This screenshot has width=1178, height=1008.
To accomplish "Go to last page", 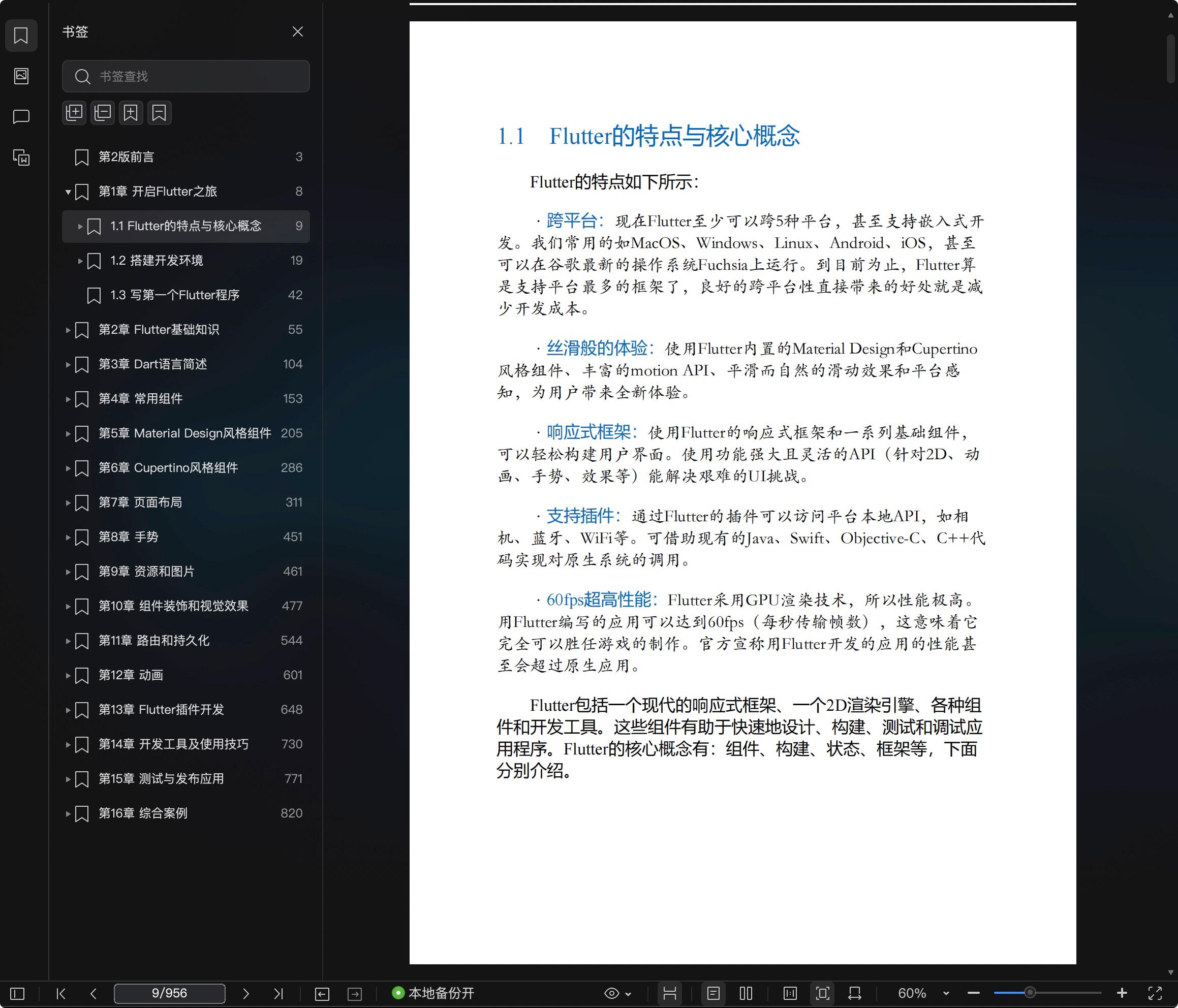I will (x=278, y=993).
